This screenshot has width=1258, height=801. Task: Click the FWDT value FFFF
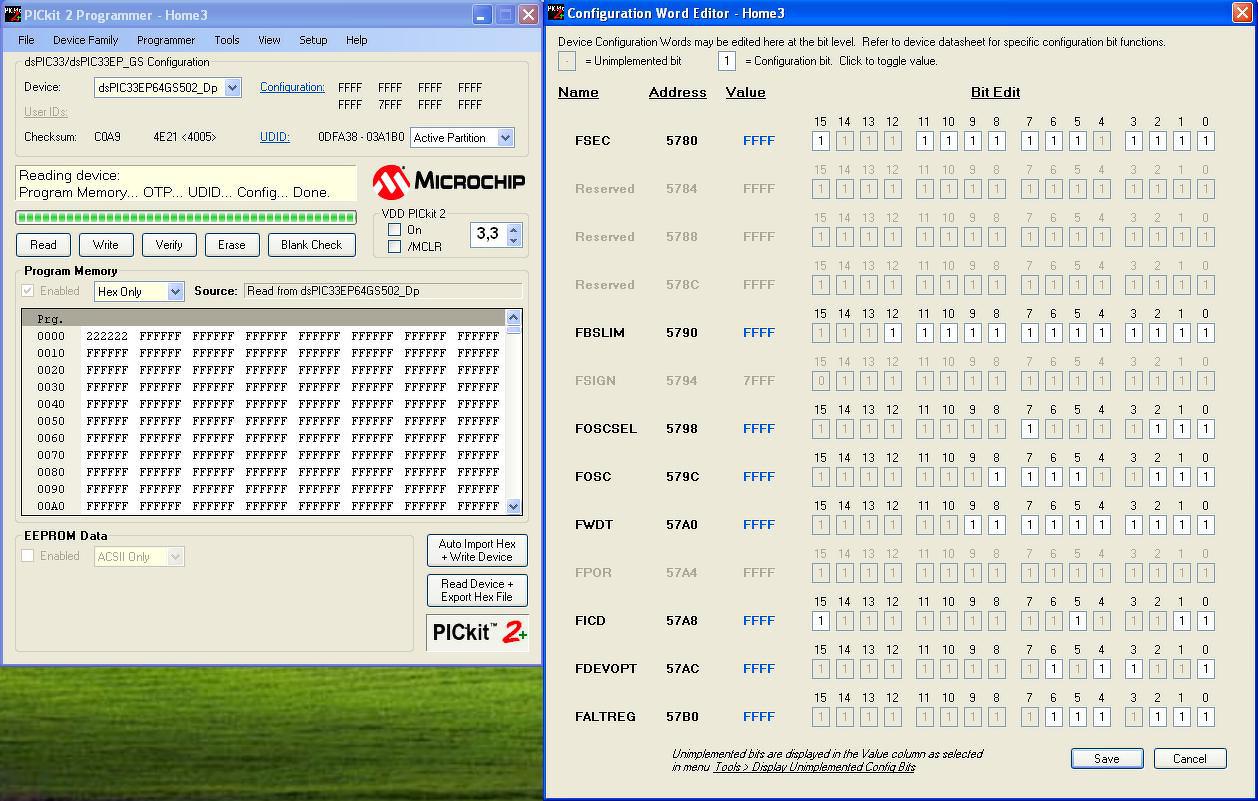pyautogui.click(x=759, y=525)
